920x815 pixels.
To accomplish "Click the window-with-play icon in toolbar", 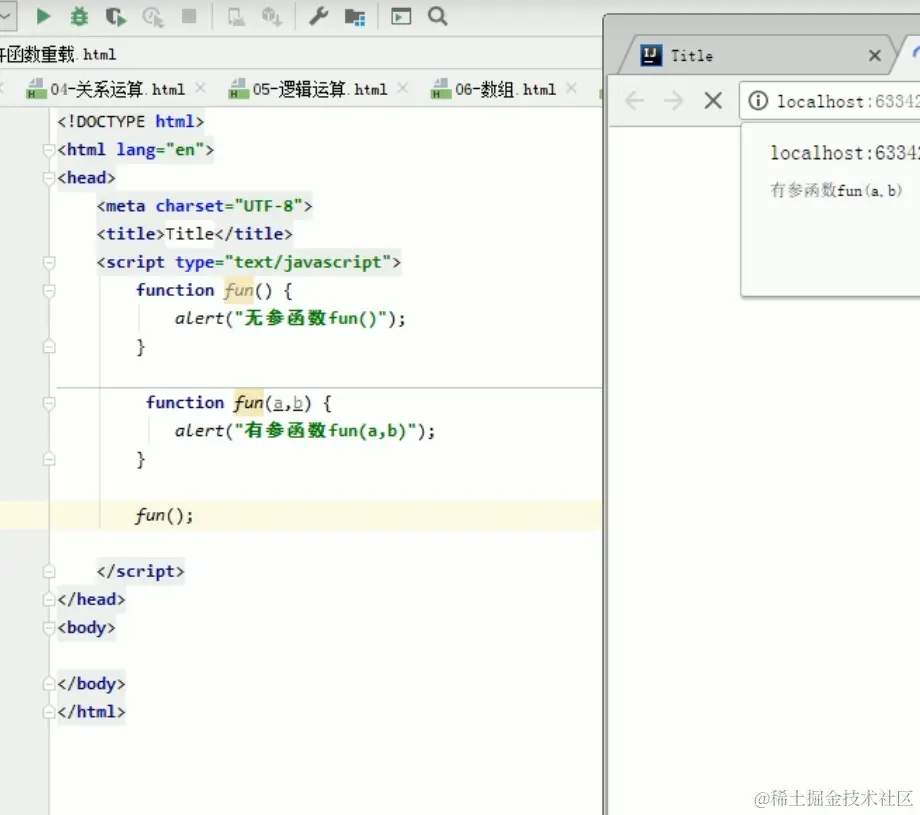I will click(x=401, y=16).
